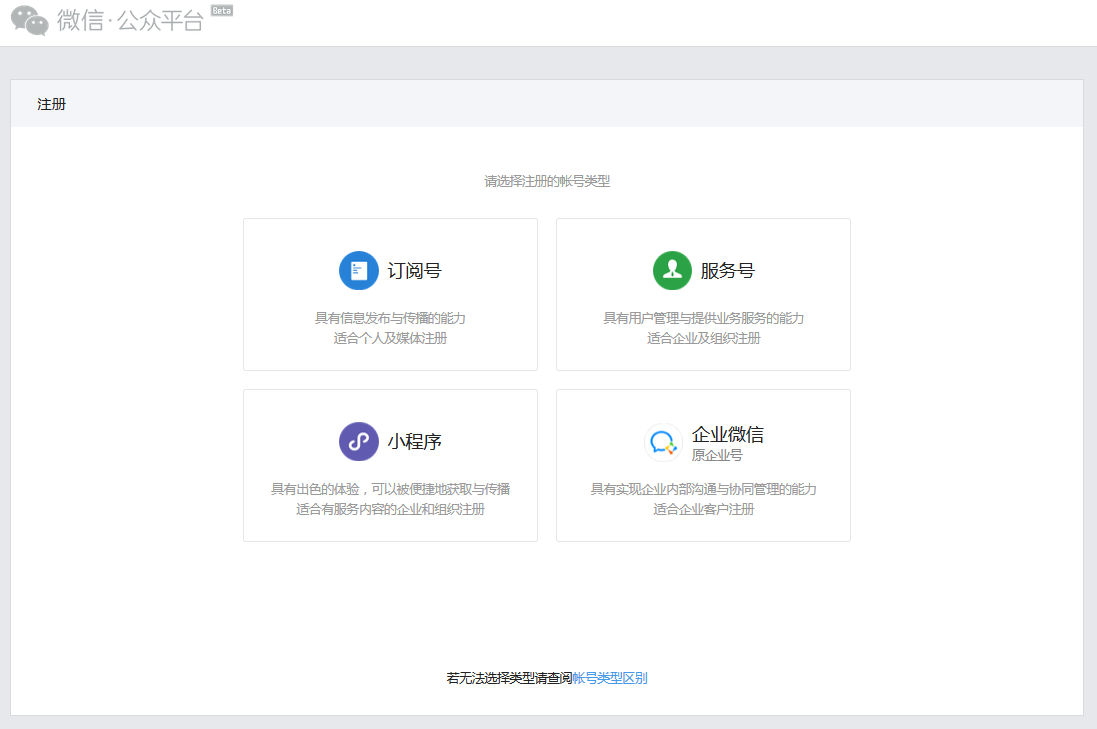Click the purple 小程序 icon

tap(359, 441)
